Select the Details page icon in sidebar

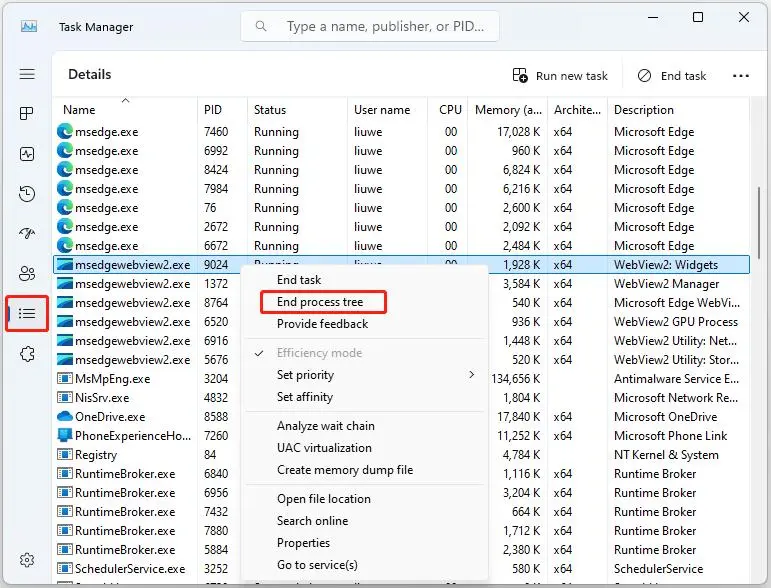pos(27,313)
